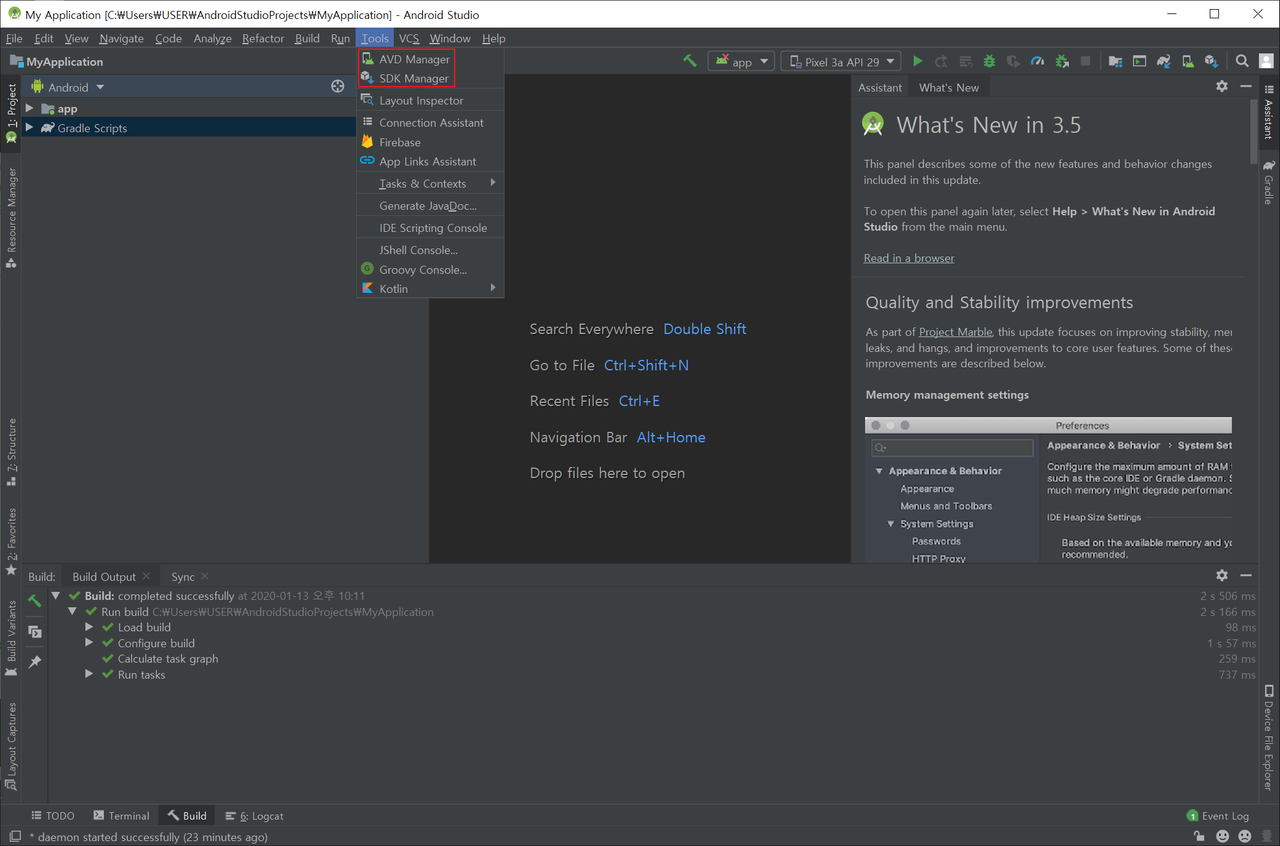The width and height of the screenshot is (1280, 846).
Task: Follow the Project Marble link
Action: pos(956,332)
